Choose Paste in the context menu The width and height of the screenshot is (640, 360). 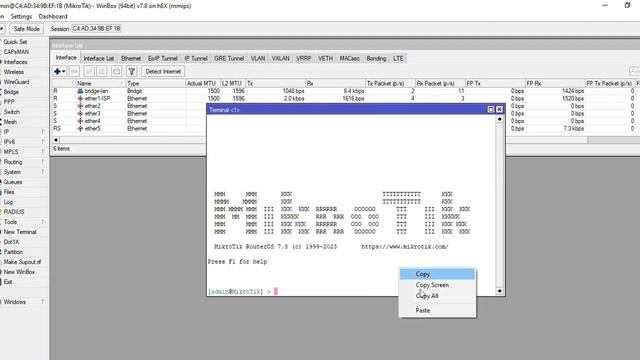coord(437,310)
